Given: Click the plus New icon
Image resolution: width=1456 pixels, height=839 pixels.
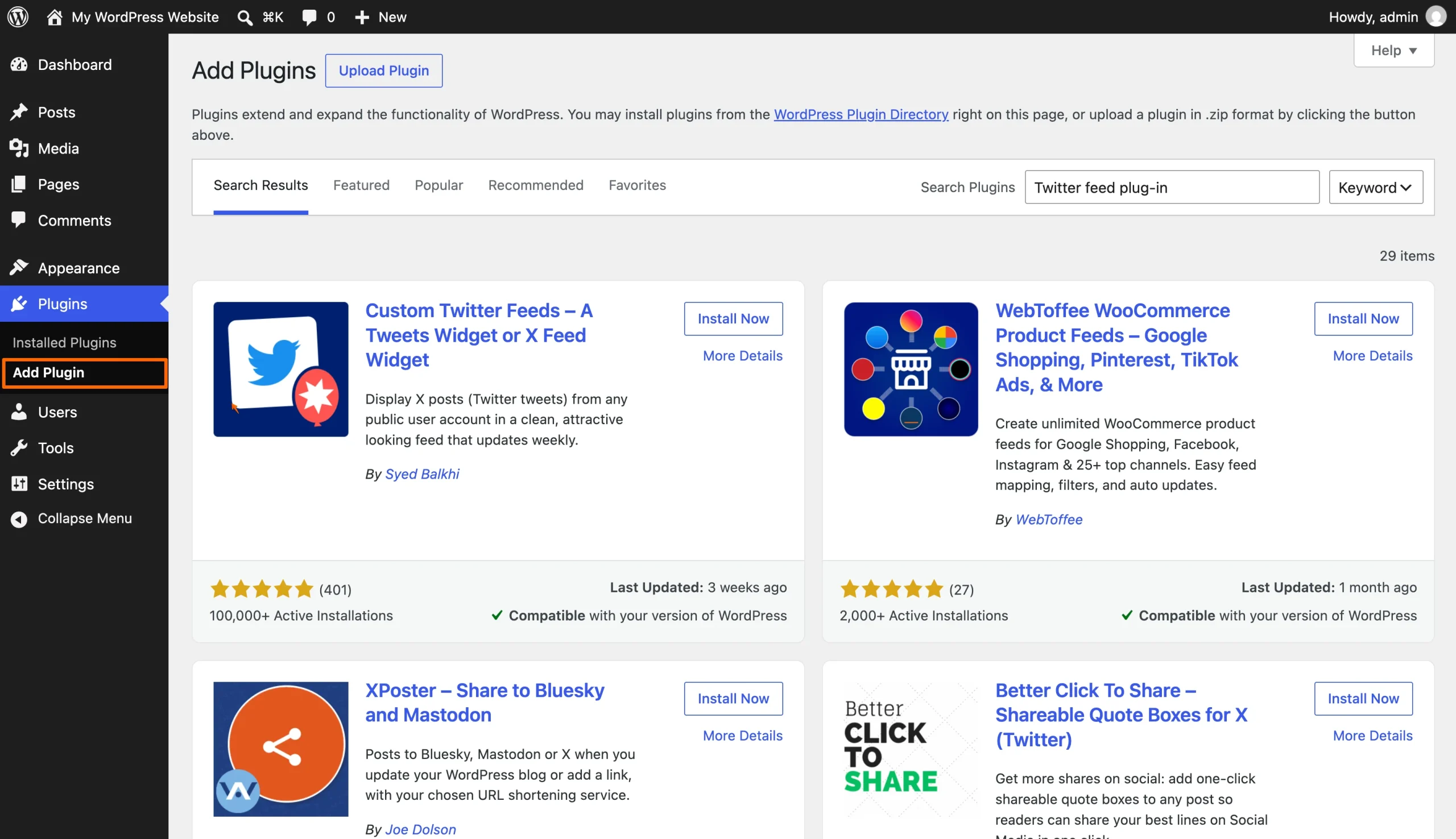Looking at the screenshot, I should pos(361,17).
